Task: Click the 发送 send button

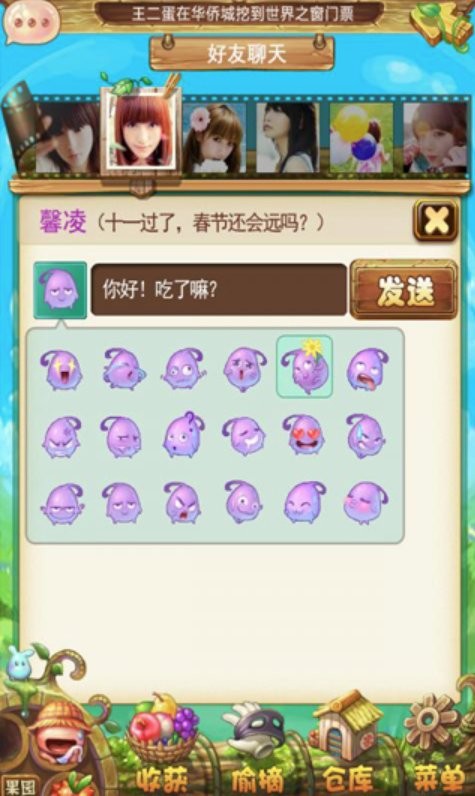Action: coord(404,290)
